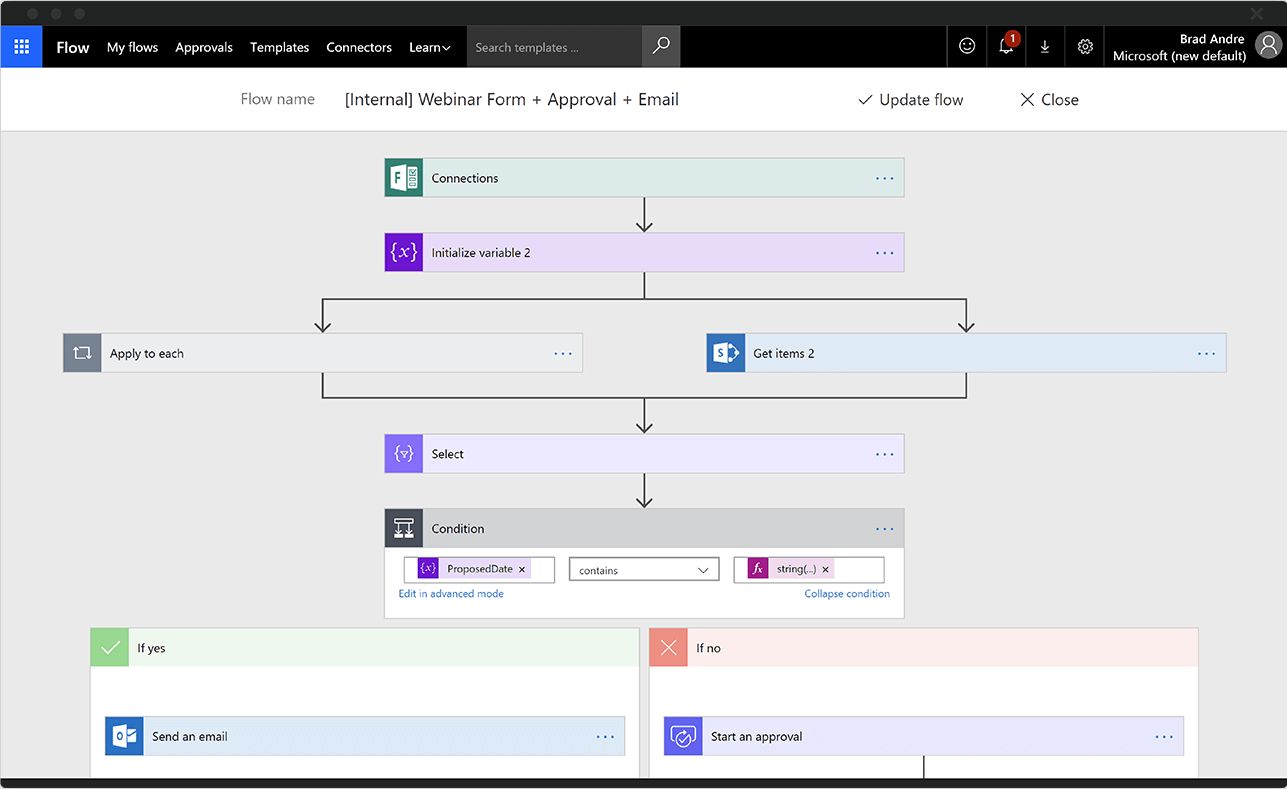Click the Outlook icon on Send an email
This screenshot has width=1287, height=789.
coord(125,736)
